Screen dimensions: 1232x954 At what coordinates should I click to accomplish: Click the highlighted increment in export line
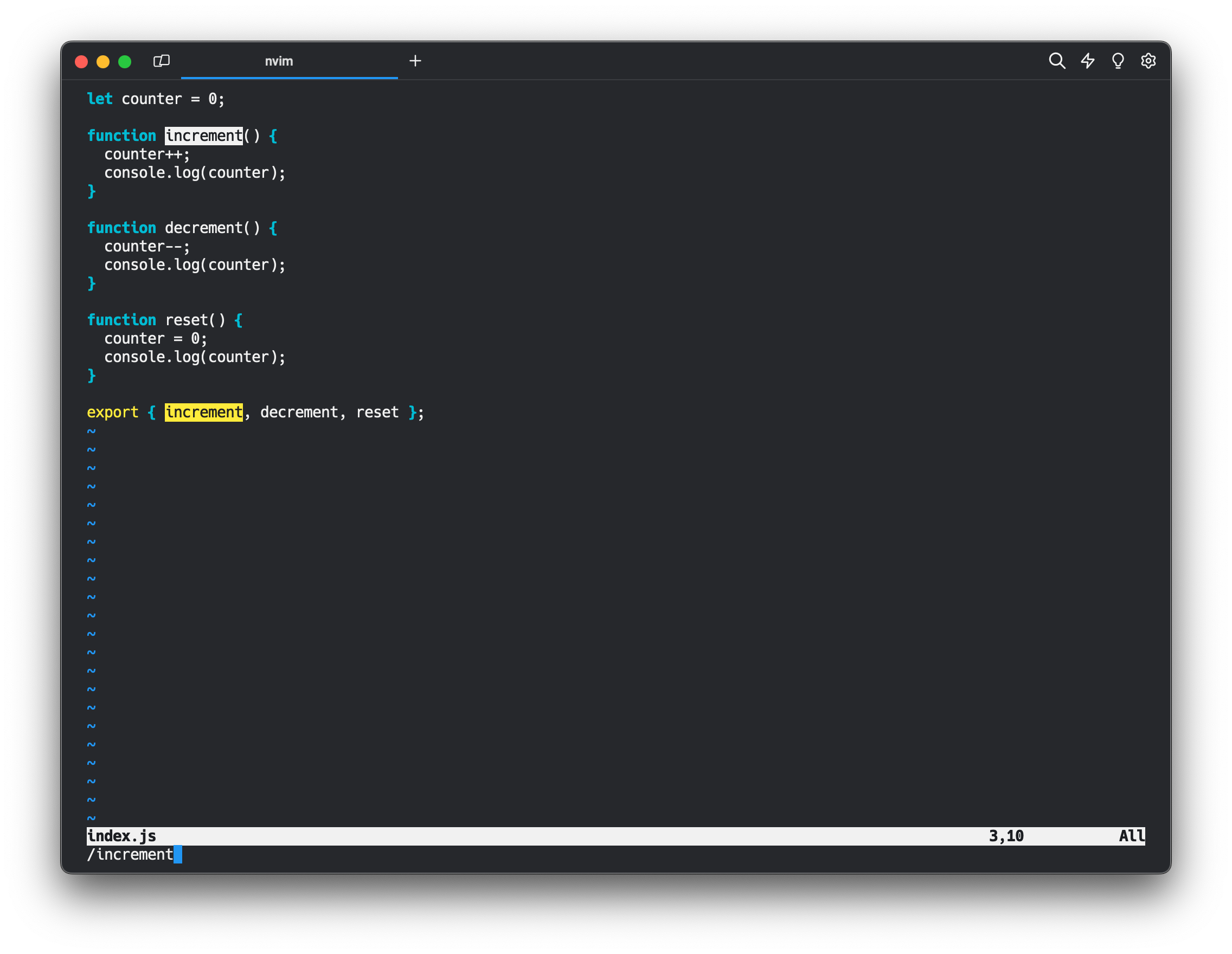(x=204, y=412)
